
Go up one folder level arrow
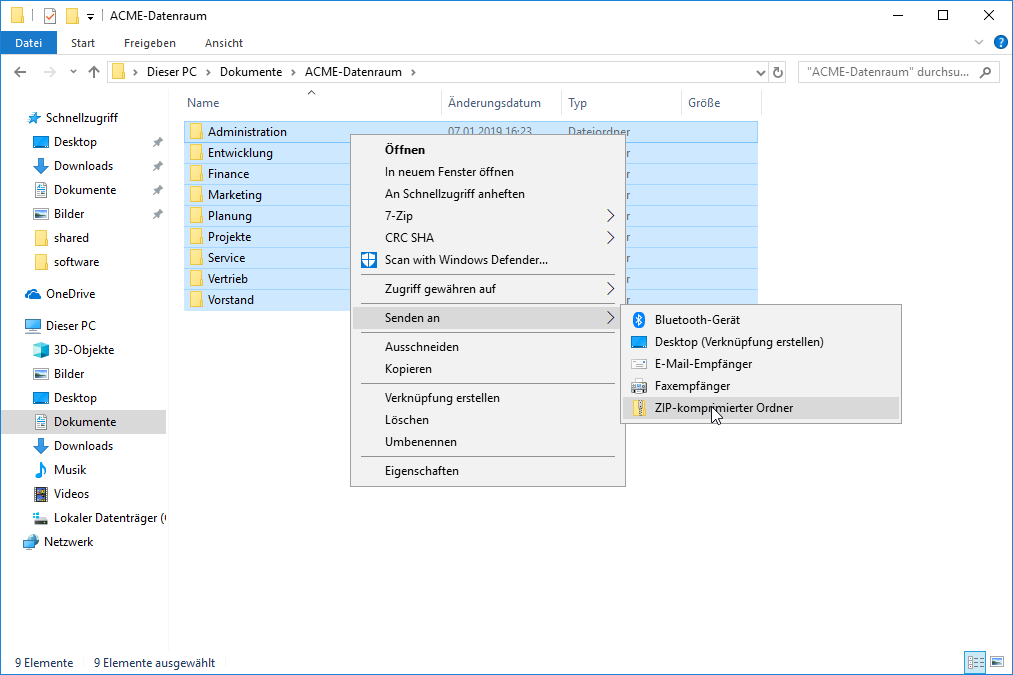(x=94, y=72)
